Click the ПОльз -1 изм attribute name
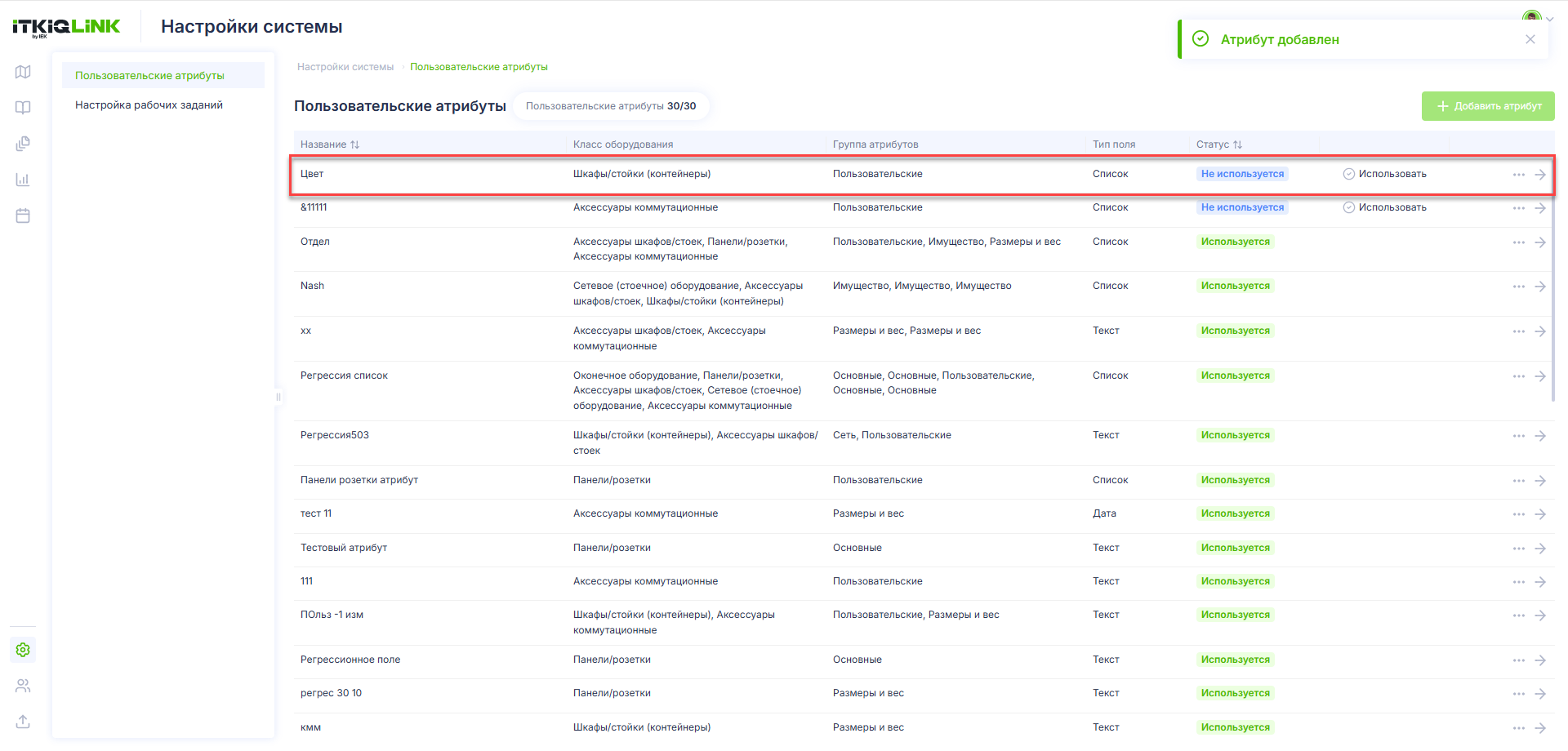This screenshot has height=751, width=1568. pyautogui.click(x=332, y=615)
